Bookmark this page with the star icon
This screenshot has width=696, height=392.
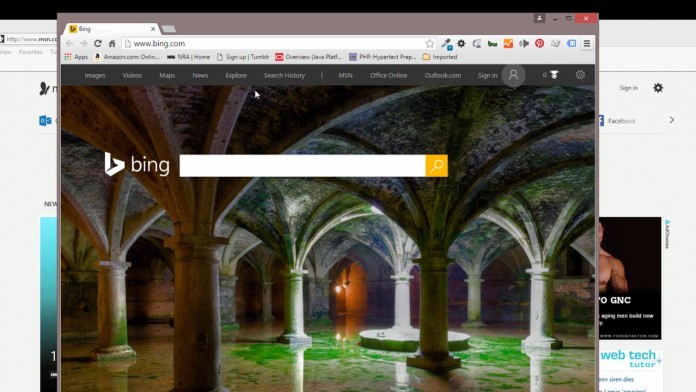429,44
